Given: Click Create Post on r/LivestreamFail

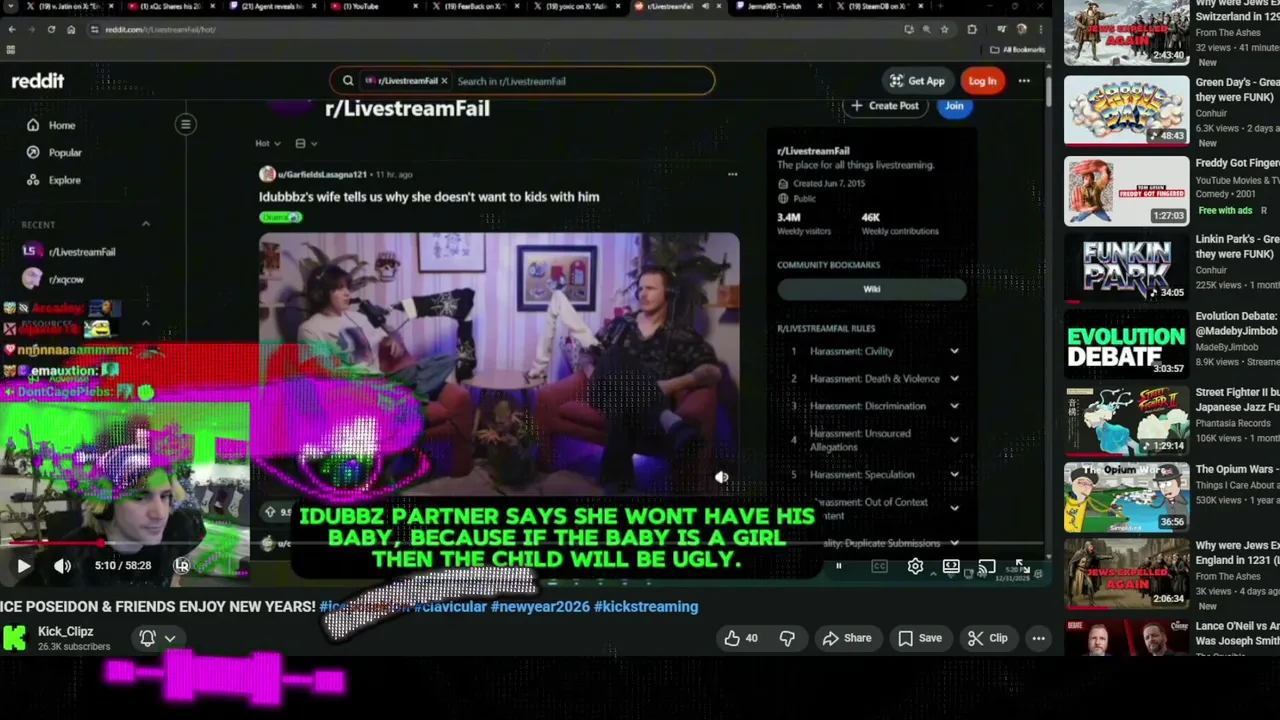Looking at the screenshot, I should click(884, 105).
